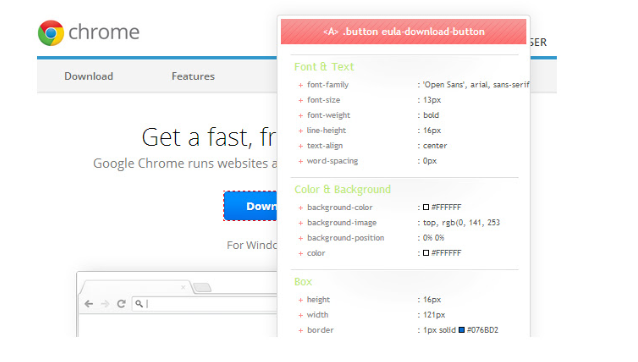Click the plus beside font-family
The image size is (638, 362).
pyautogui.click(x=300, y=85)
